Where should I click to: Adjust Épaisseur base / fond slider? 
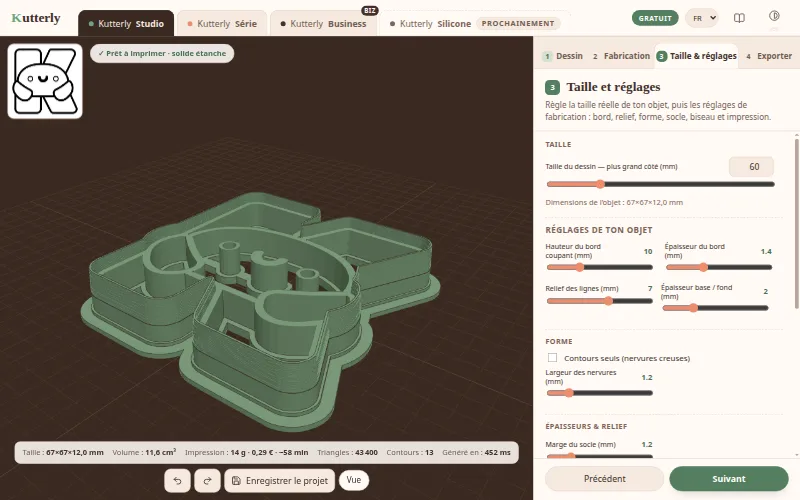(x=715, y=308)
